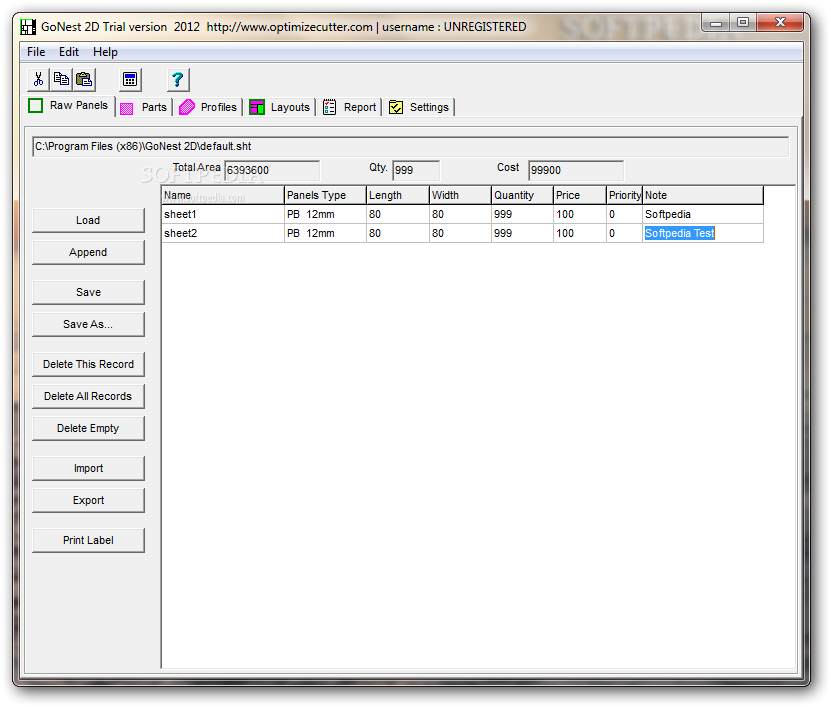Viewport: 831px width, 707px height.
Task: Click the Priority column header
Action: coord(624,196)
